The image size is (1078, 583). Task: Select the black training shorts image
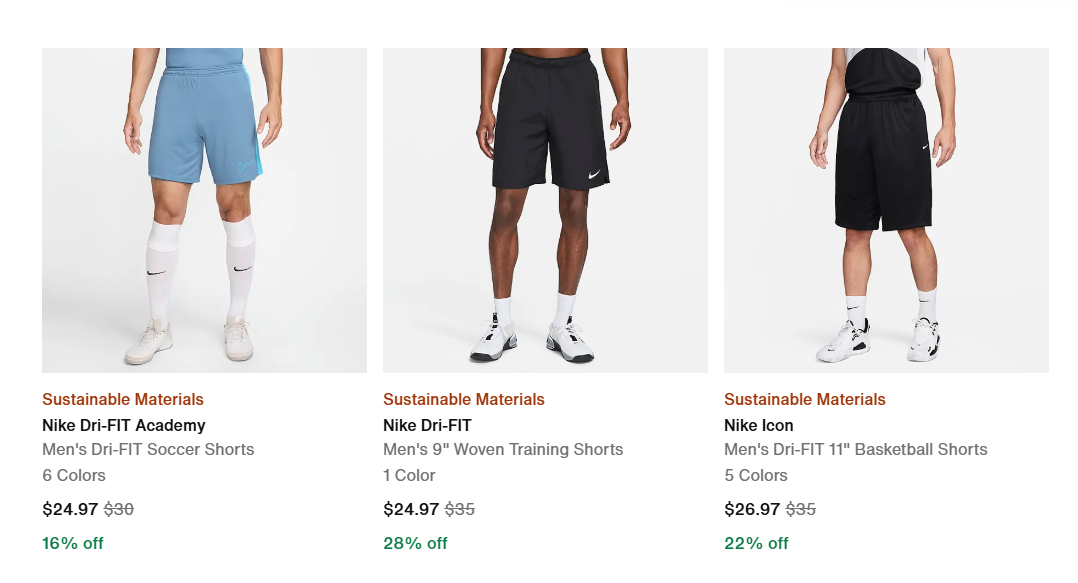click(x=545, y=210)
